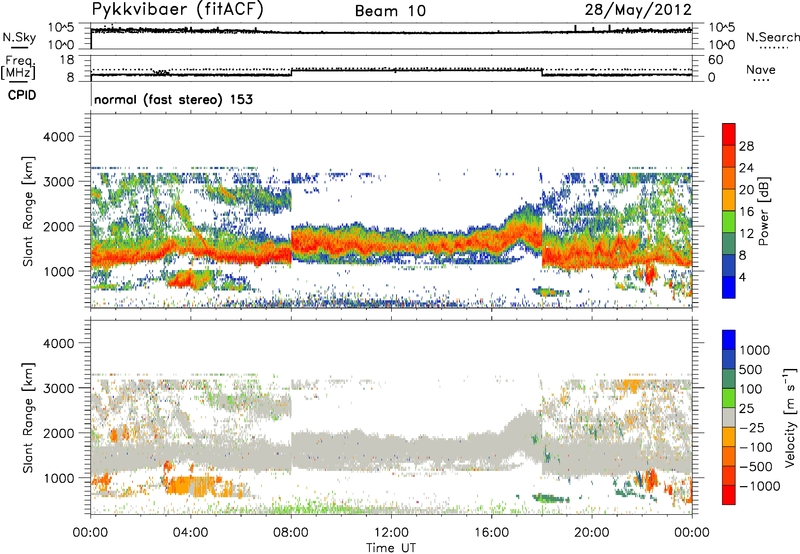Click the "16" tick on the power colorbar
Image resolution: width=800 pixels, height=554 pixels.
click(x=746, y=212)
